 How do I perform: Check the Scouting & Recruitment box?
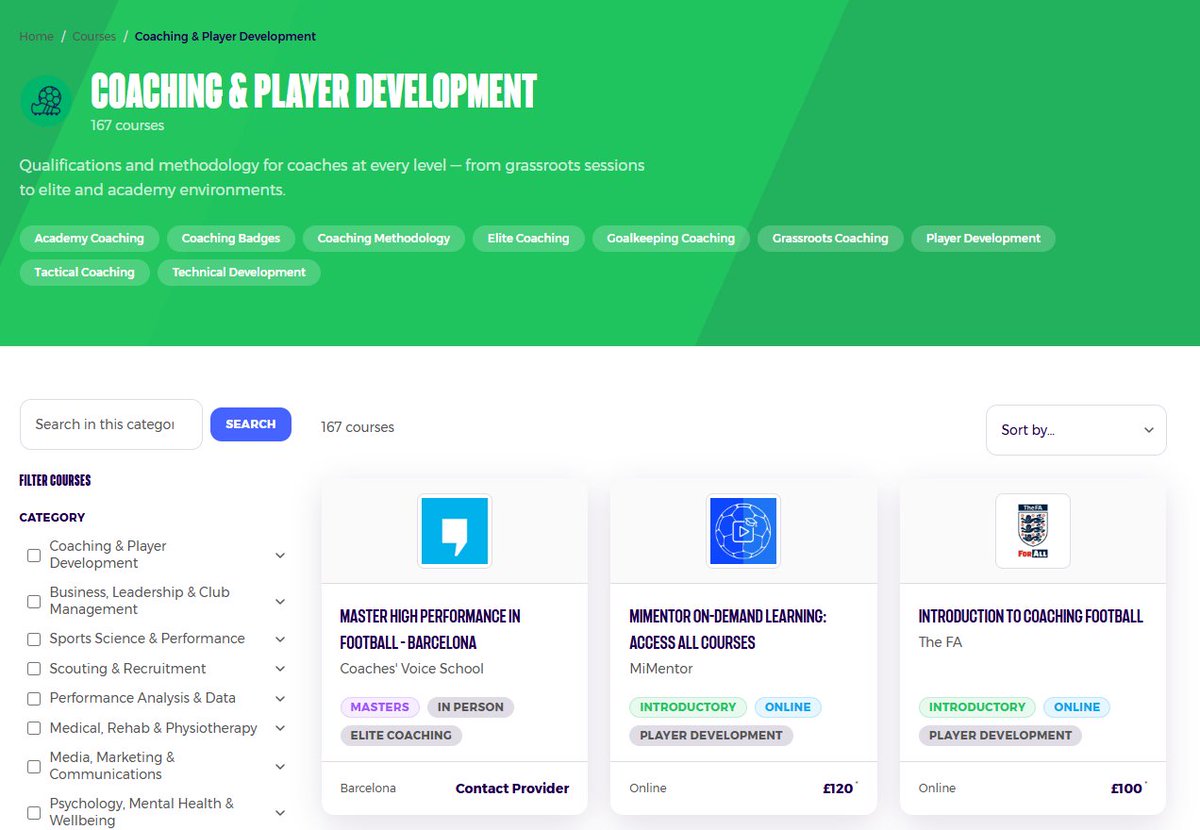[x=34, y=669]
